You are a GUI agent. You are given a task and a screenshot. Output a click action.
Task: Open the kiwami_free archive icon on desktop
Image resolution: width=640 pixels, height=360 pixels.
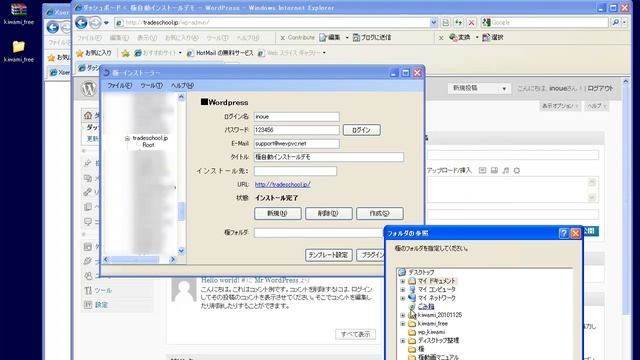[18, 13]
